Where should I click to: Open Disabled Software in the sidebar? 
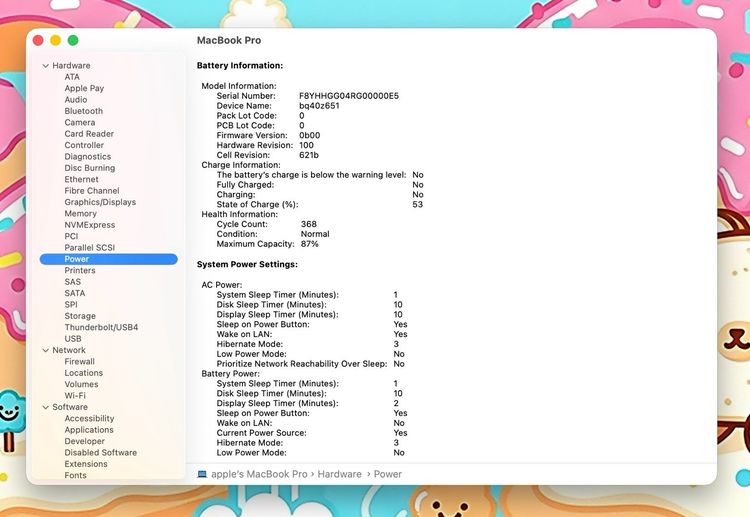tap(101, 452)
